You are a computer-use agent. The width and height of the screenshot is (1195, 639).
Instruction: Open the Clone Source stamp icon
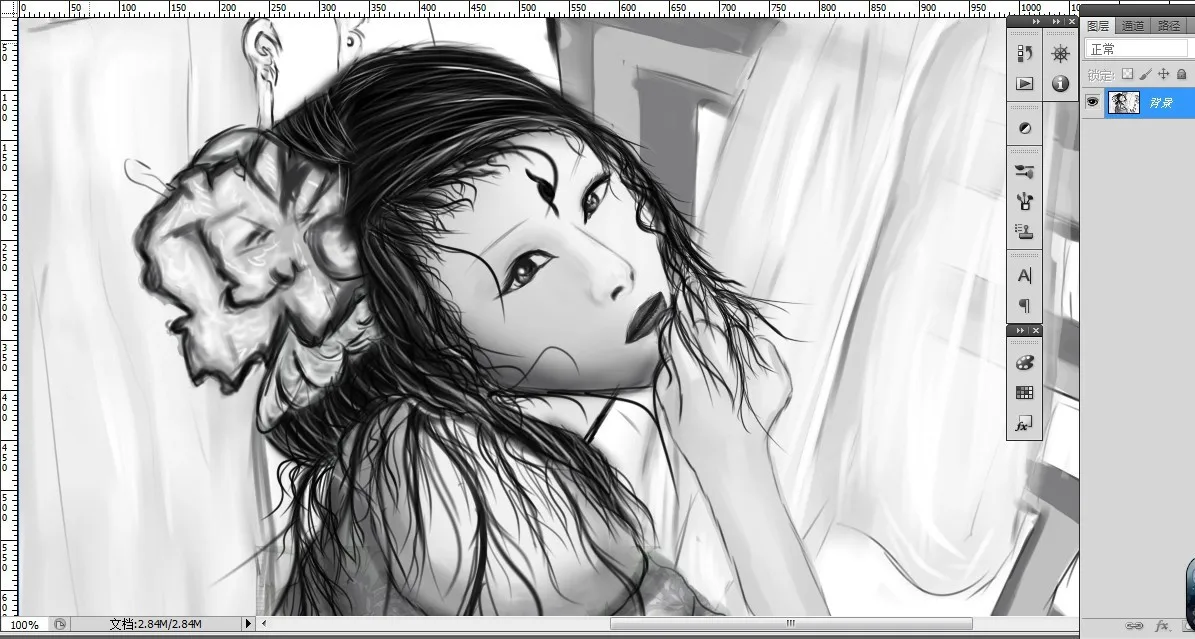click(x=1024, y=231)
